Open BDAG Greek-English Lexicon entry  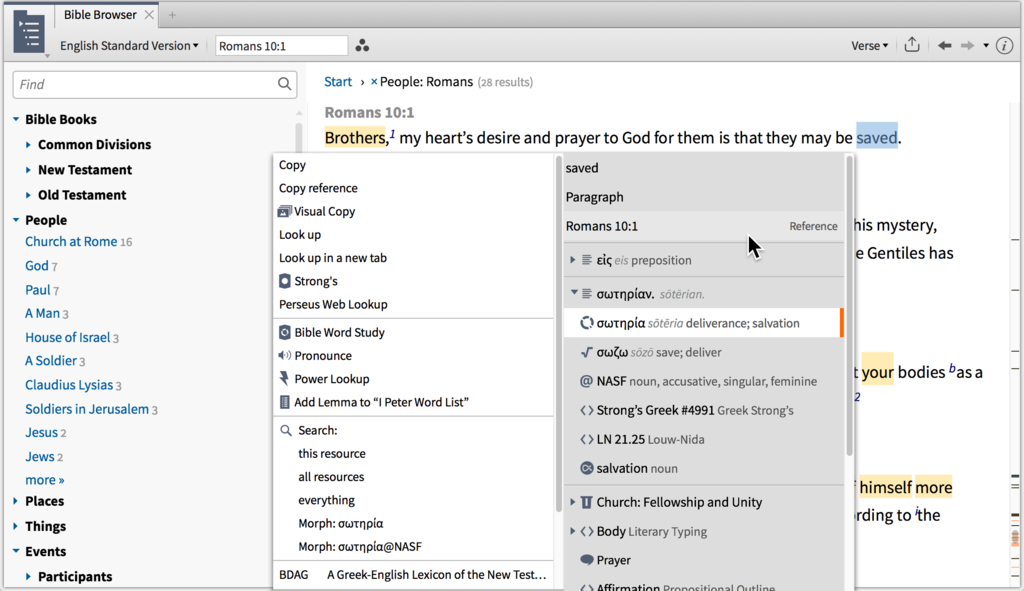(x=413, y=575)
